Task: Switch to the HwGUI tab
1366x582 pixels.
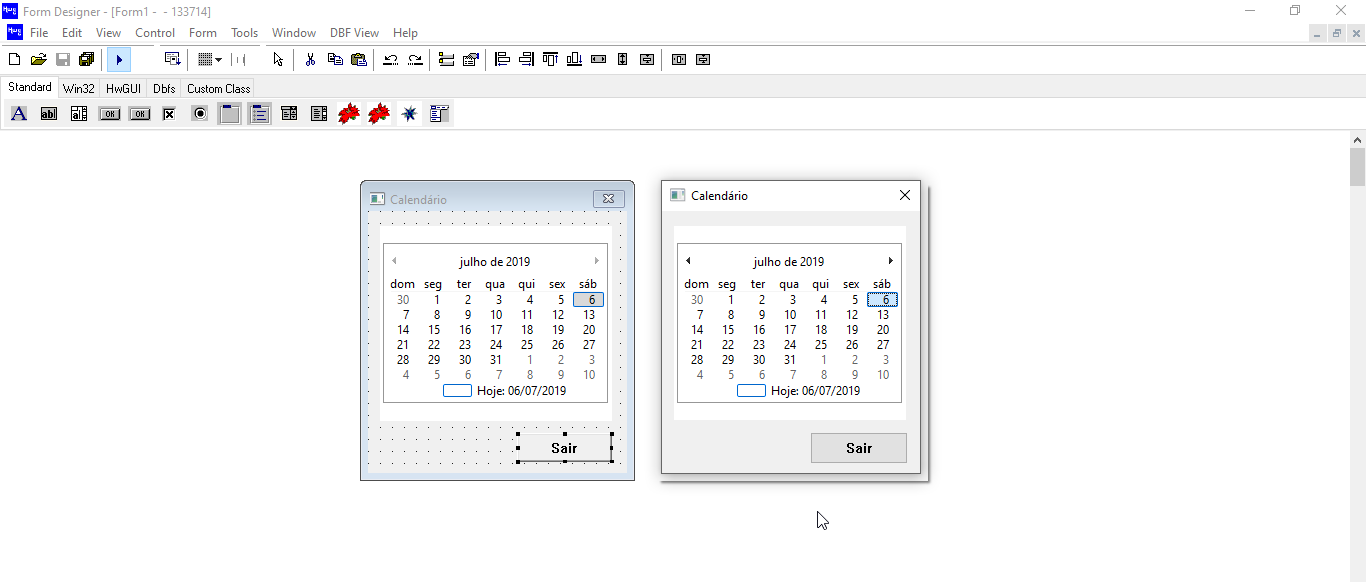Action: (x=124, y=88)
